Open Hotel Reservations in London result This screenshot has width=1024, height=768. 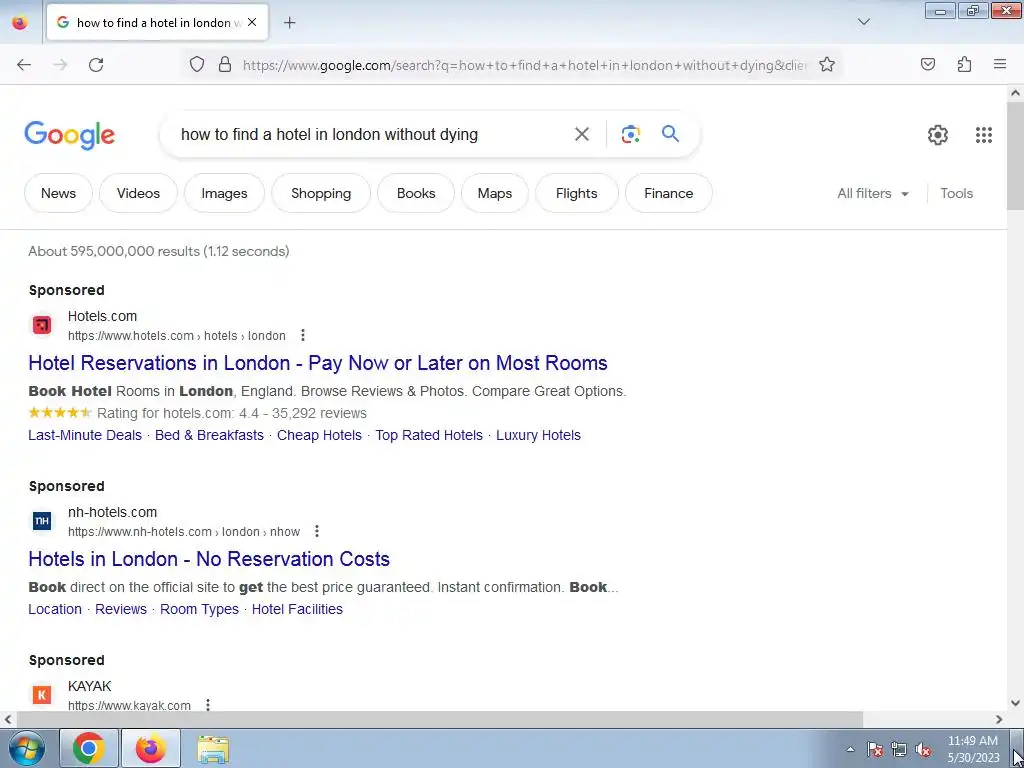click(x=318, y=363)
